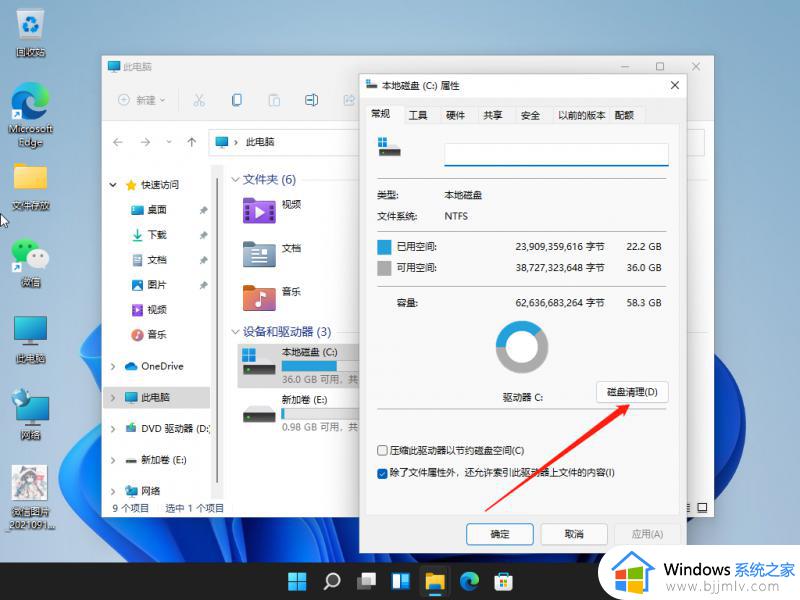This screenshot has width=800, height=600.
Task: Click the drive label input field
Action: [556, 154]
